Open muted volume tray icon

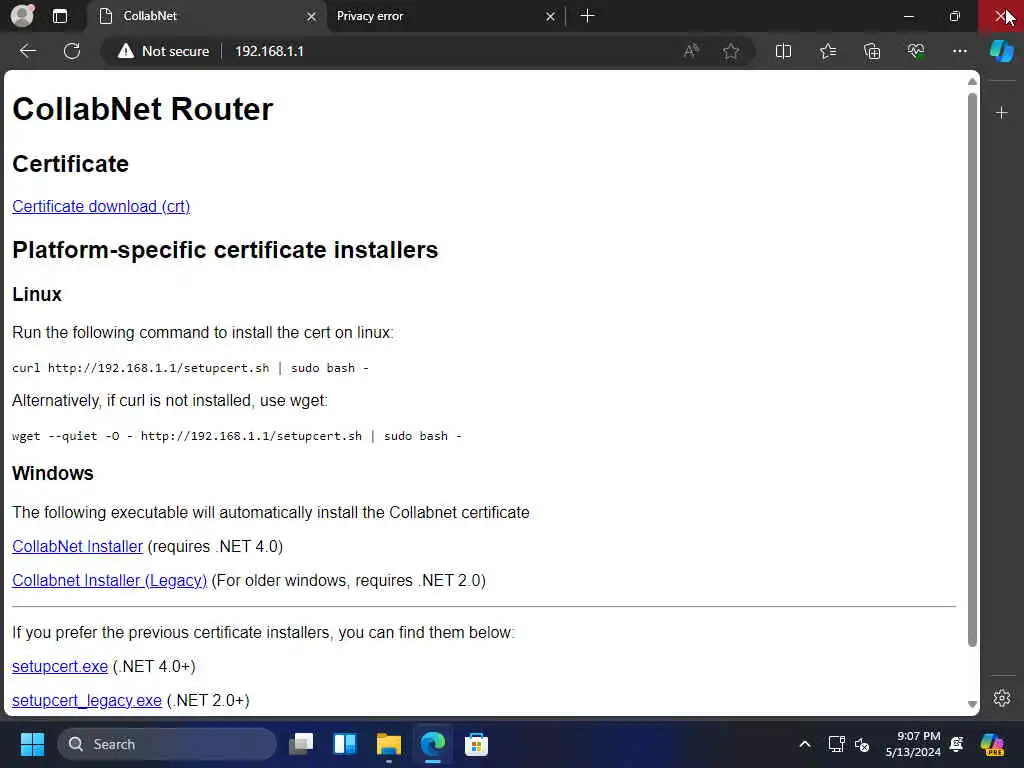(862, 744)
